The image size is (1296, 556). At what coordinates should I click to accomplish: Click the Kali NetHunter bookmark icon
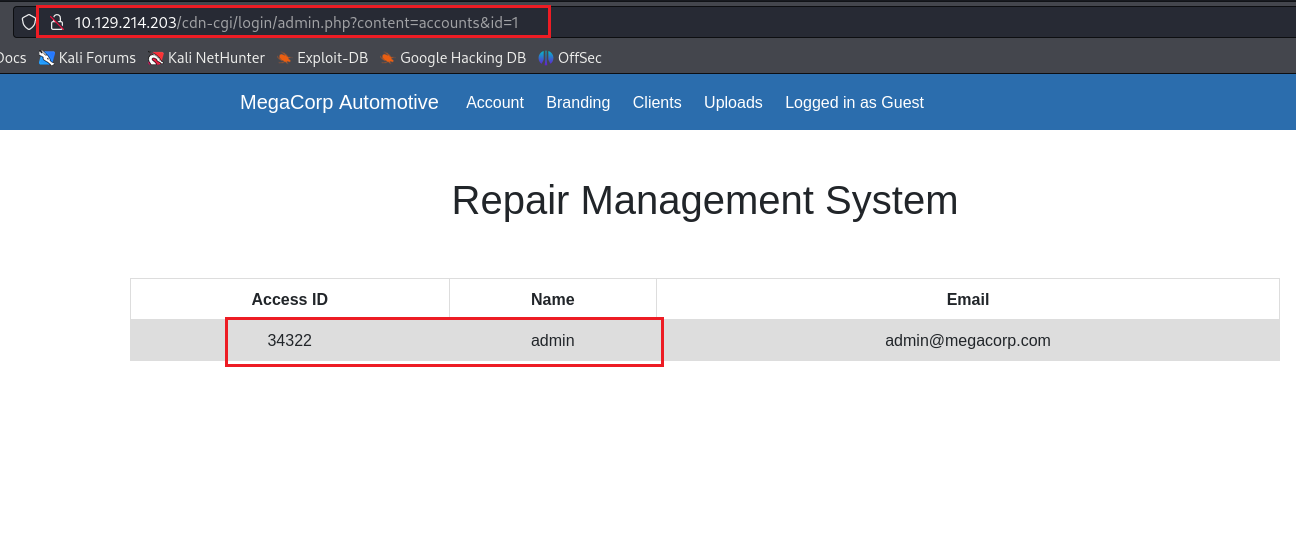click(x=155, y=58)
